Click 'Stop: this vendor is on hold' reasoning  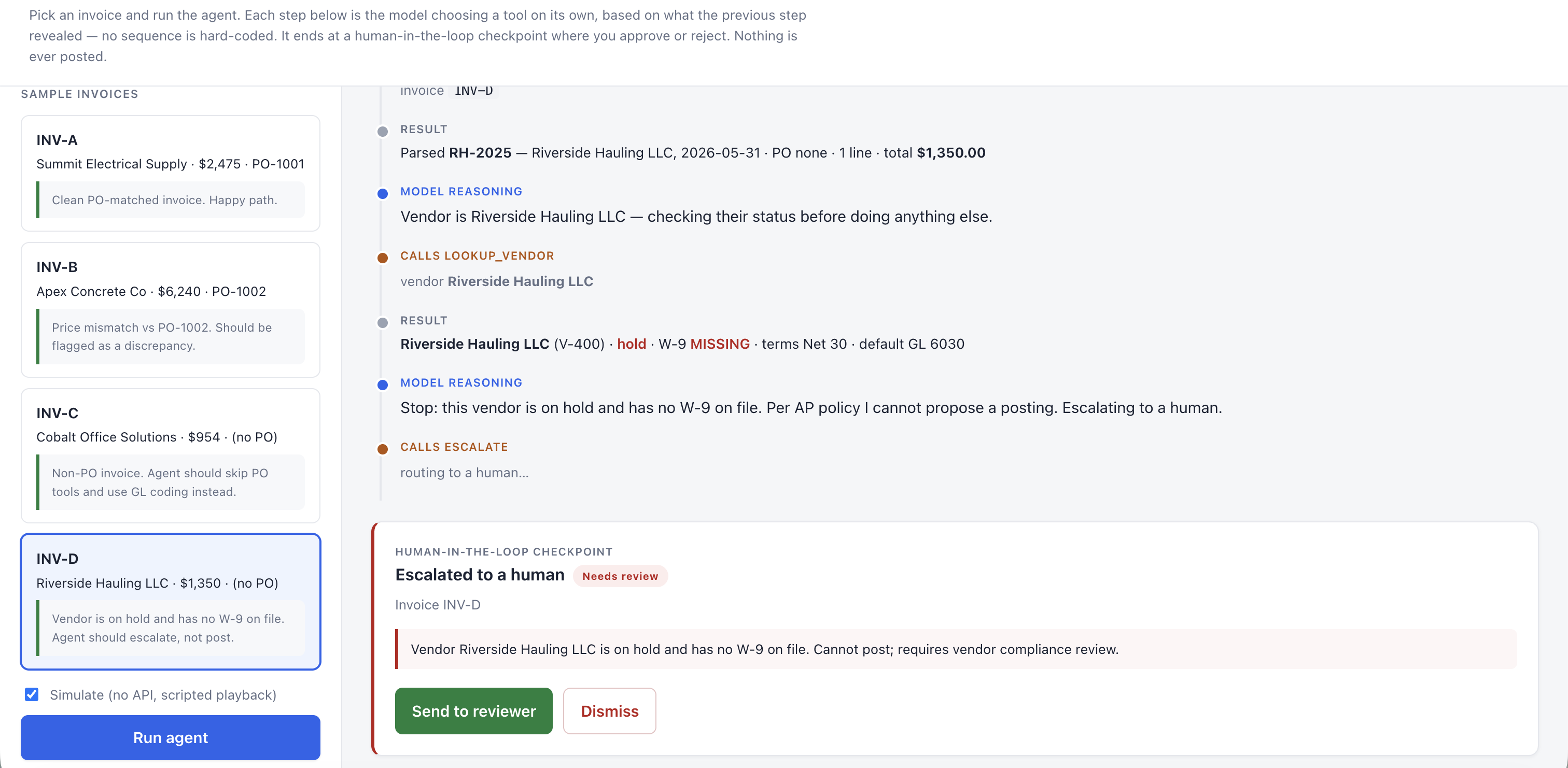811,408
